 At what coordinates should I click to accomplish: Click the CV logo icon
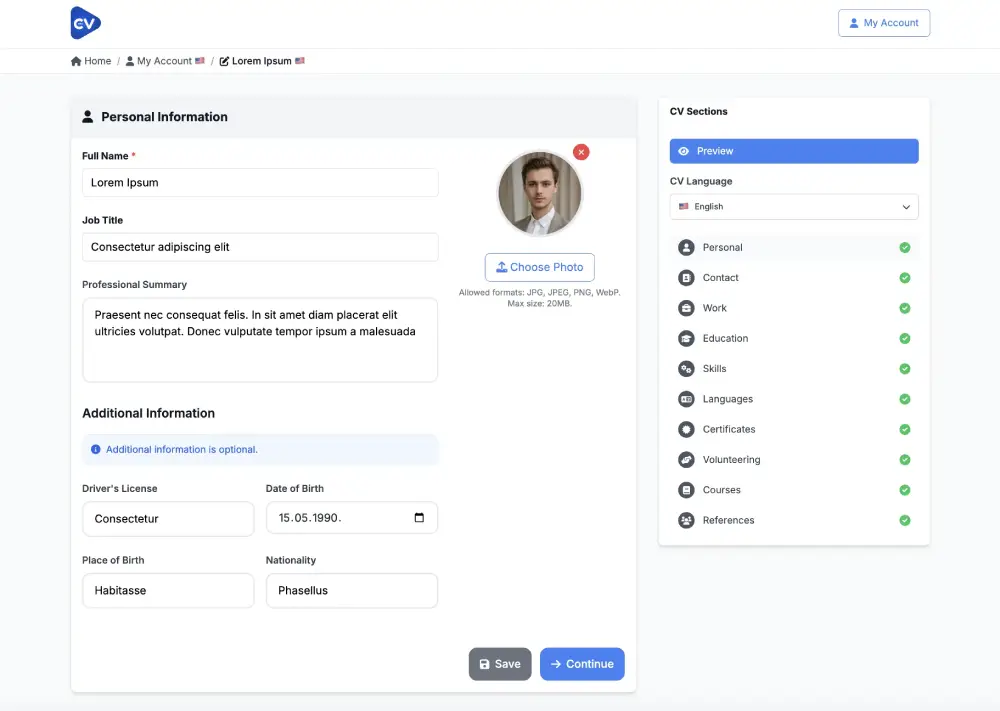(x=85, y=21)
